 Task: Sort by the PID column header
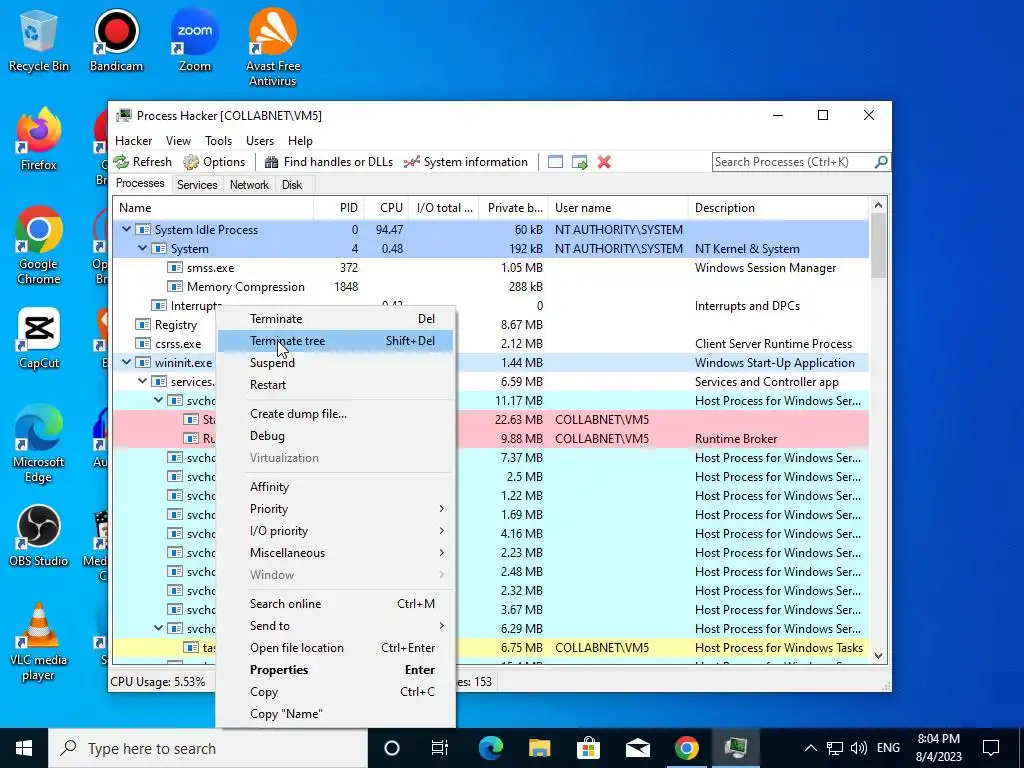(x=339, y=208)
